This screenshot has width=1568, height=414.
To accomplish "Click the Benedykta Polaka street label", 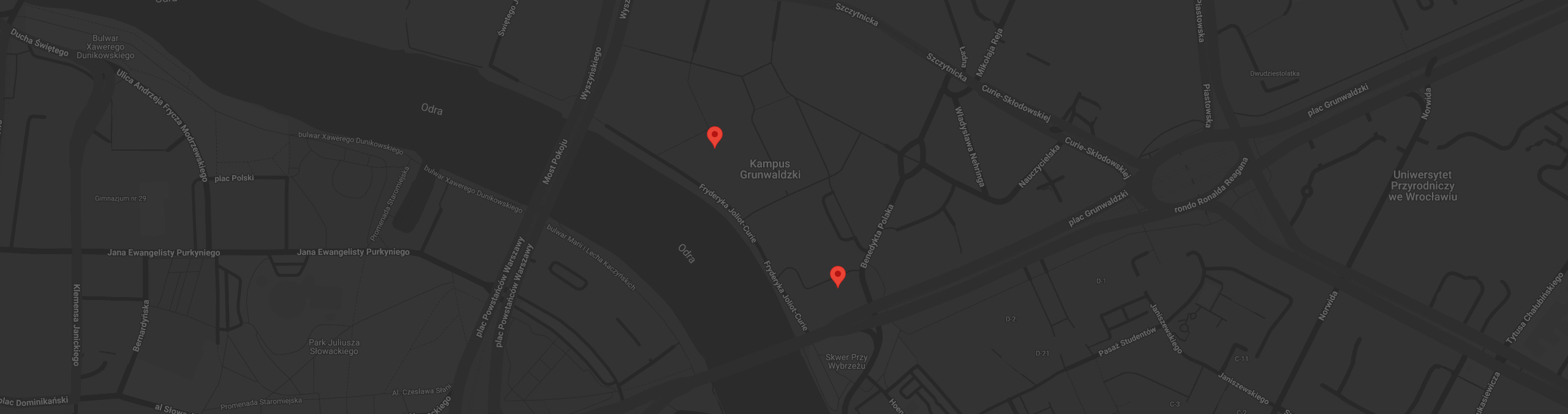I will pyautogui.click(x=877, y=236).
